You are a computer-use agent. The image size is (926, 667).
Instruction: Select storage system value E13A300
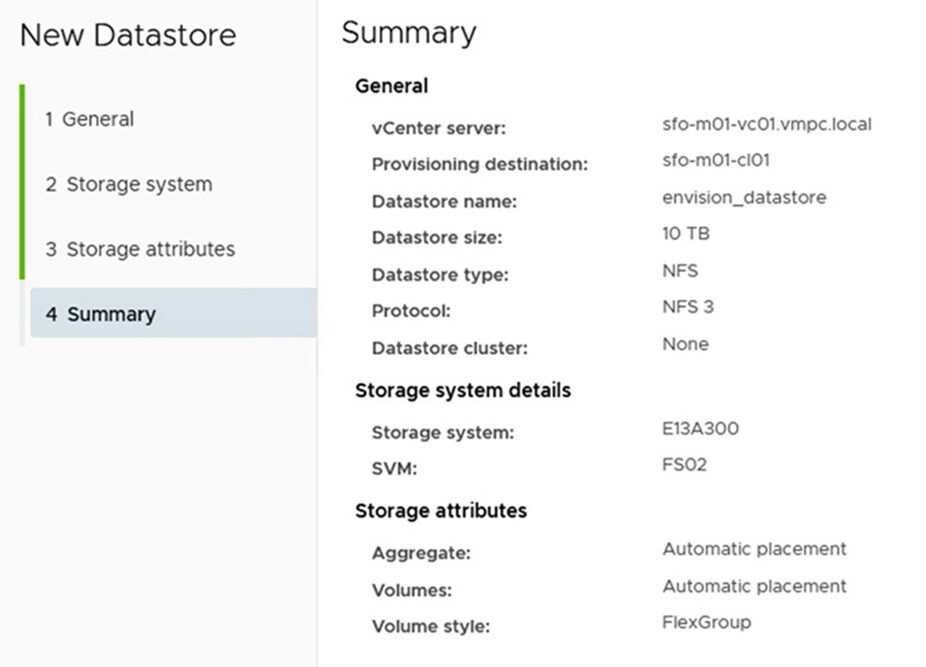700,429
